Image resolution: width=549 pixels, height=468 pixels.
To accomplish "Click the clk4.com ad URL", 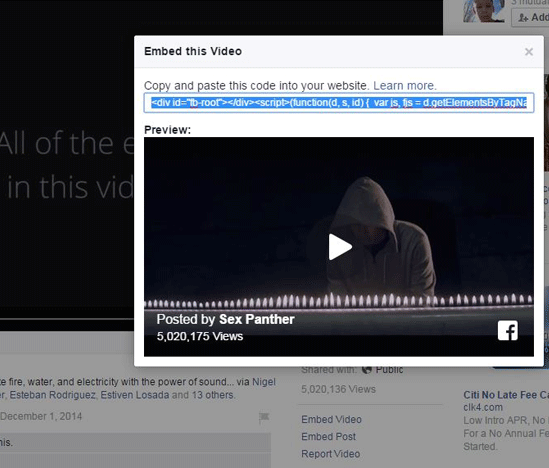I will (x=483, y=407).
